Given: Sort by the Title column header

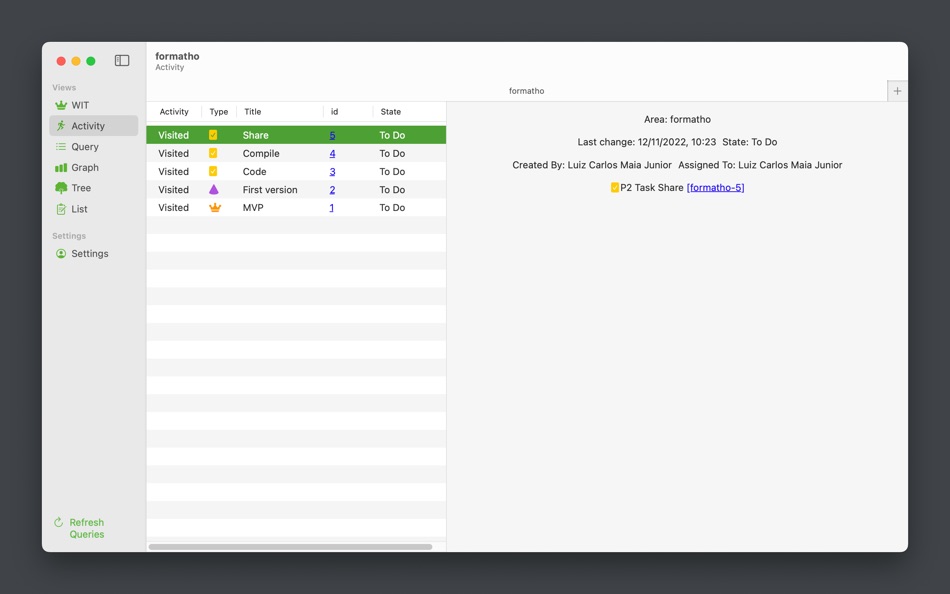Looking at the screenshot, I should tap(279, 112).
